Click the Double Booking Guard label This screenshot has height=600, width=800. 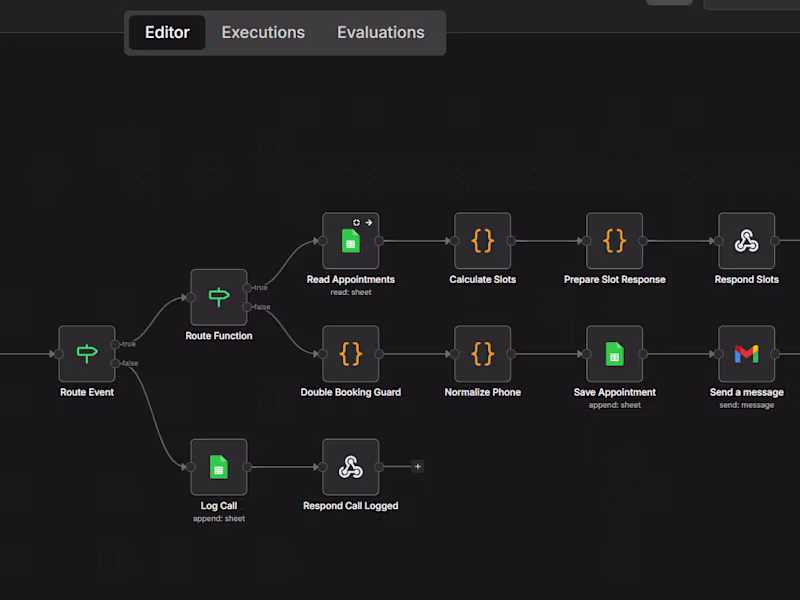pos(351,392)
